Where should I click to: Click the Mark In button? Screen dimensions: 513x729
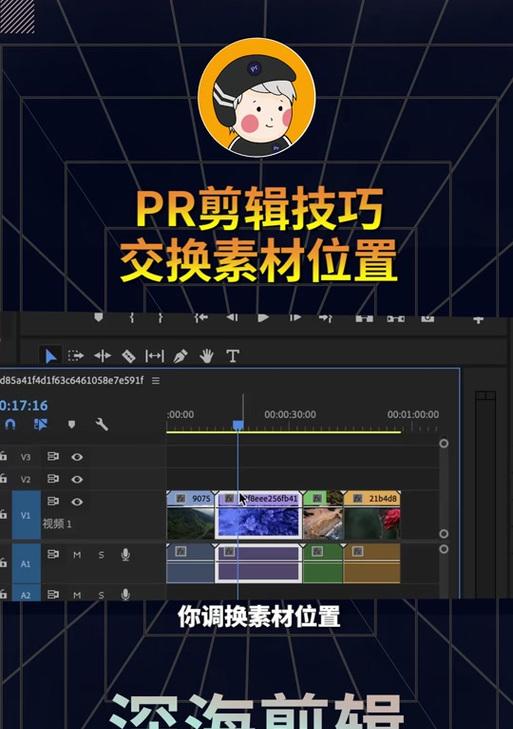tap(132, 318)
